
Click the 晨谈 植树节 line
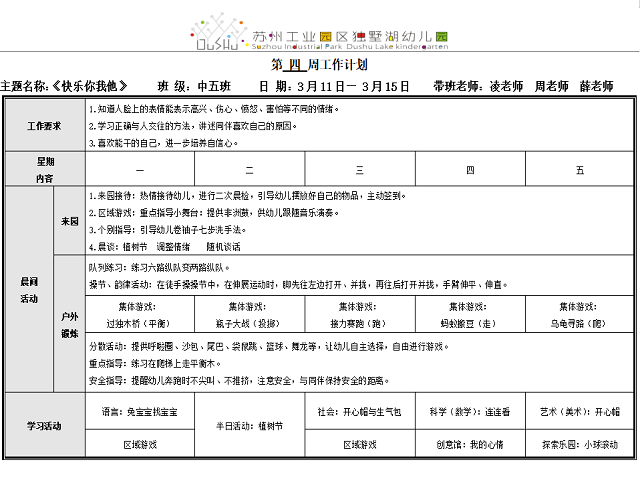(x=164, y=247)
